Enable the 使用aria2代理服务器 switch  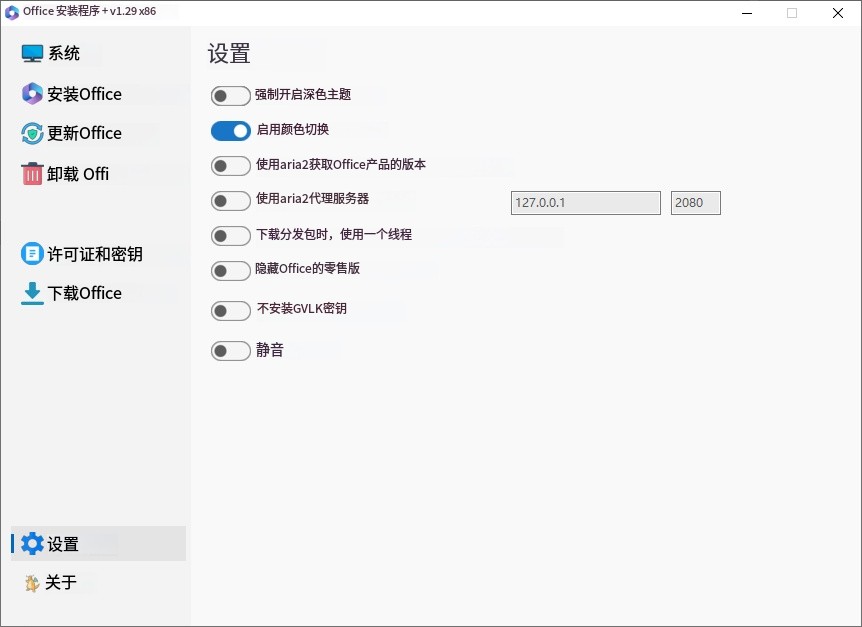(x=230, y=200)
